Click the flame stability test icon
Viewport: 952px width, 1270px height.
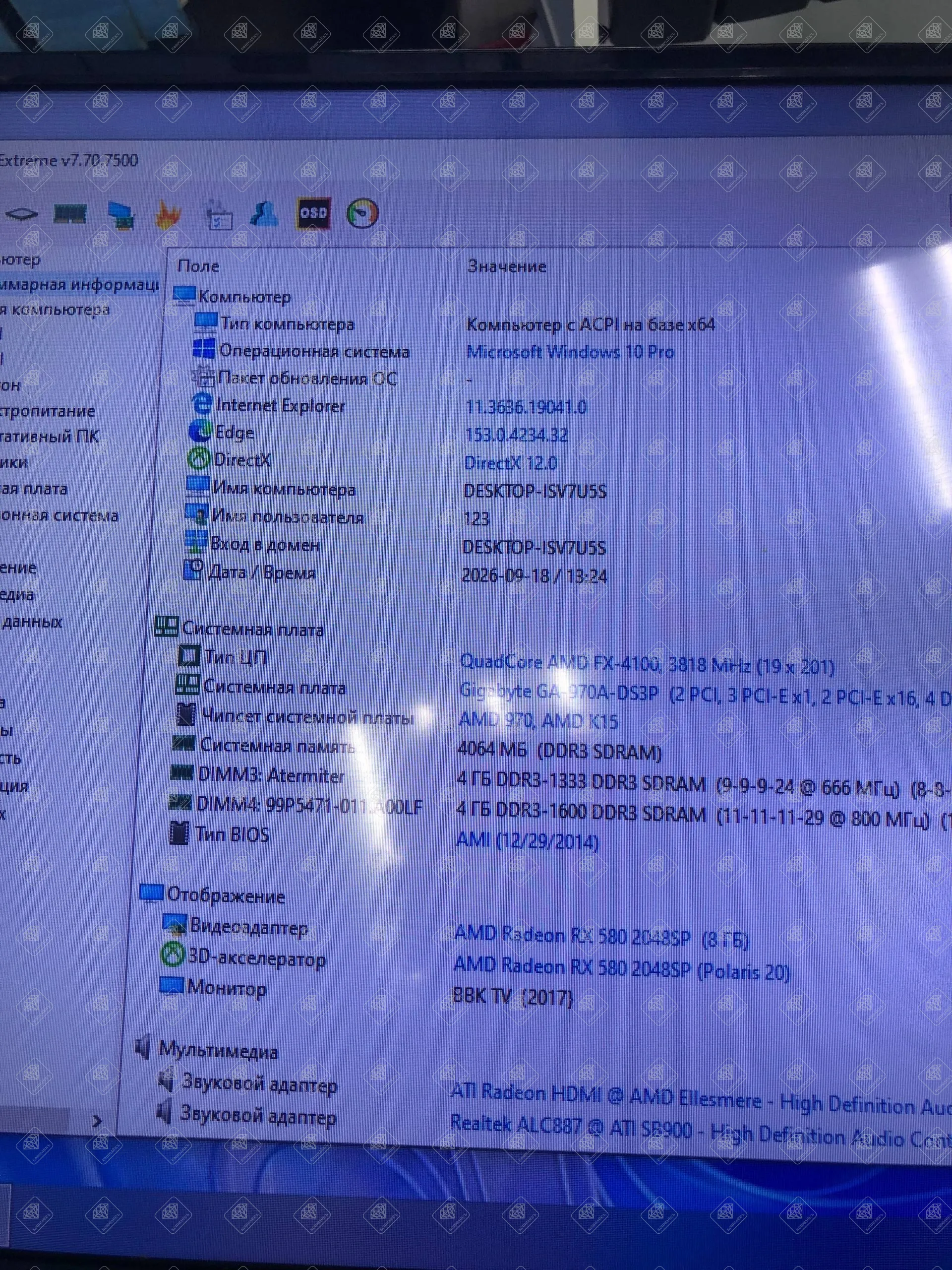click(x=168, y=215)
